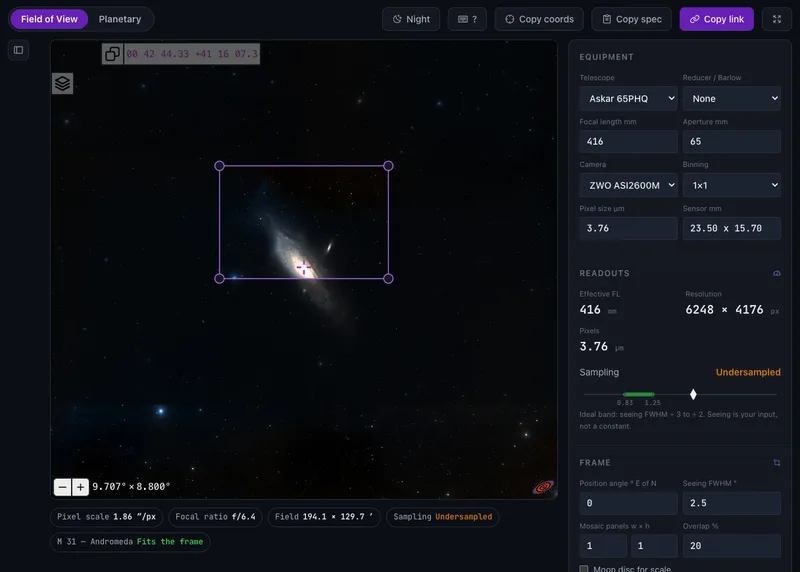Zoom out with the minus button

(x=62, y=487)
